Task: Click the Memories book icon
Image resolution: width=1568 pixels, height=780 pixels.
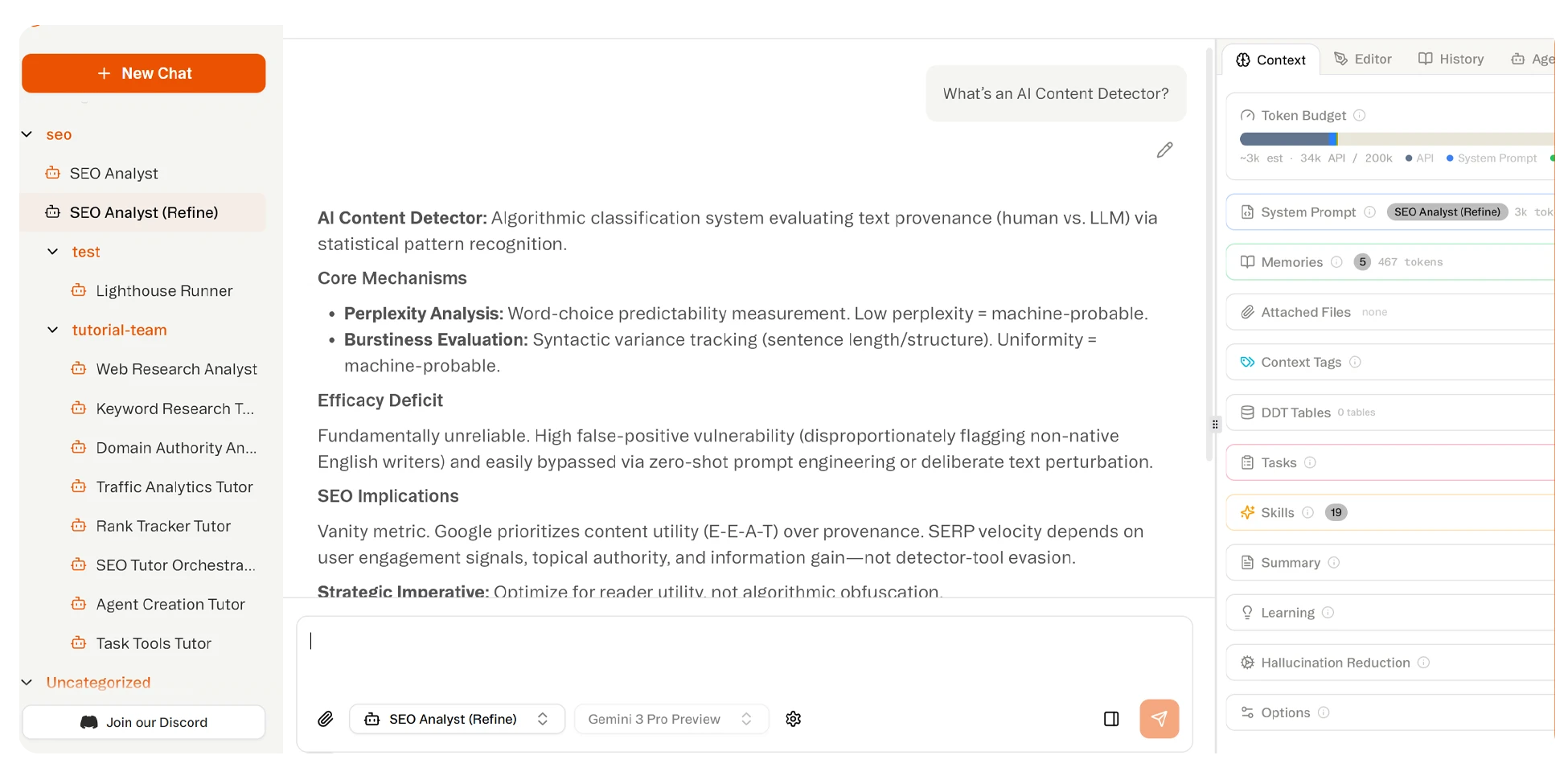Action: [1247, 261]
